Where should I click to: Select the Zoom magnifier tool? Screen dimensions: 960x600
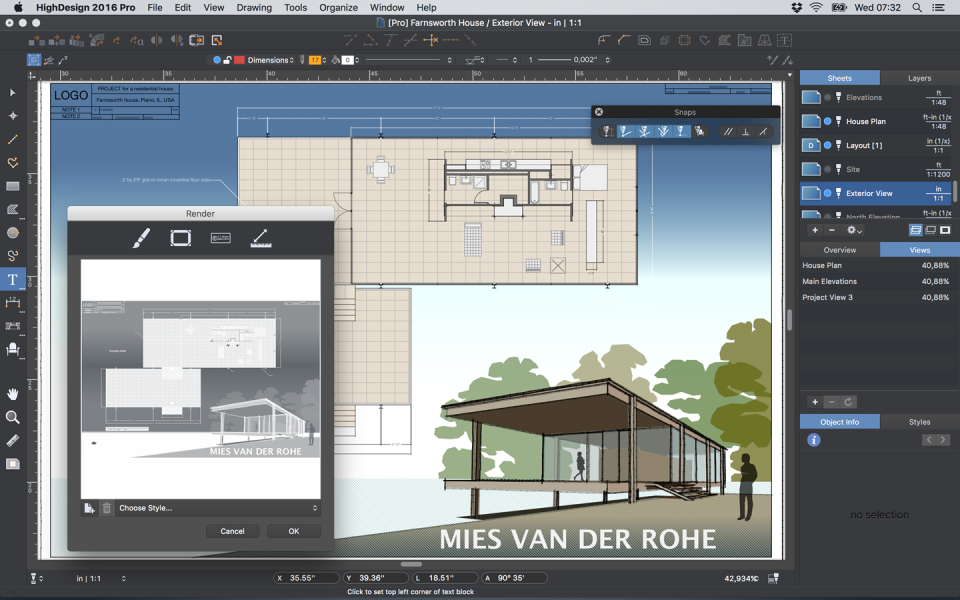click(13, 417)
